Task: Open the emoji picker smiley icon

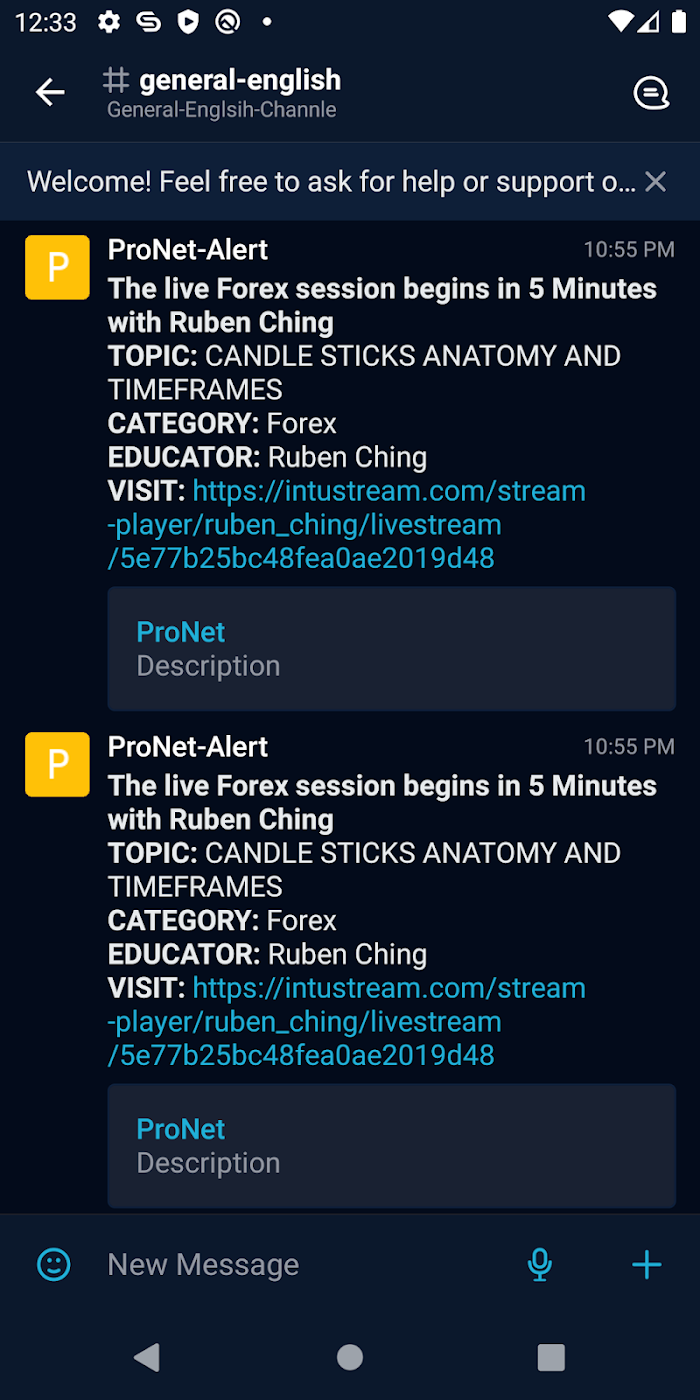Action: [x=54, y=1264]
